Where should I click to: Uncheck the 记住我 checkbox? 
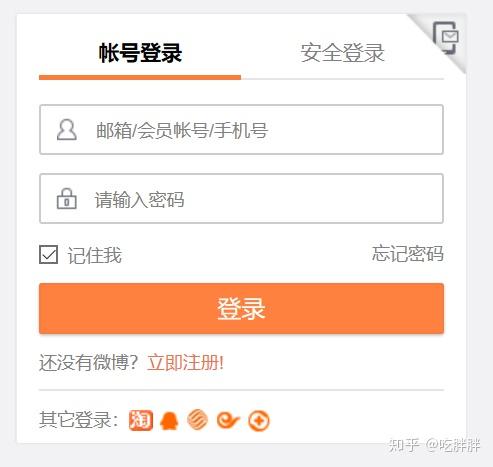pos(49,255)
